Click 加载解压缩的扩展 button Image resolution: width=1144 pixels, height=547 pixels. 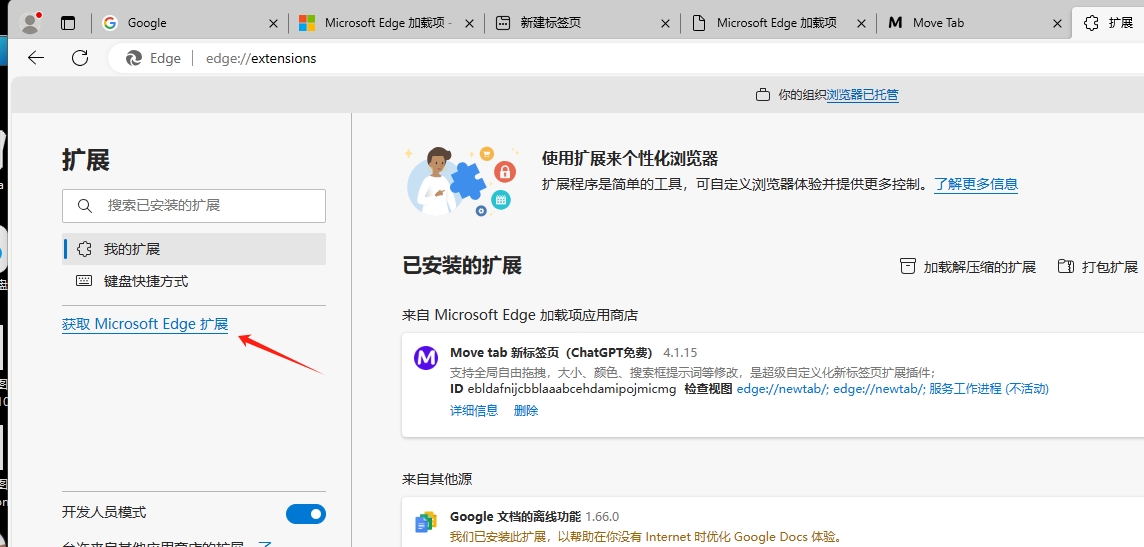[x=967, y=267]
